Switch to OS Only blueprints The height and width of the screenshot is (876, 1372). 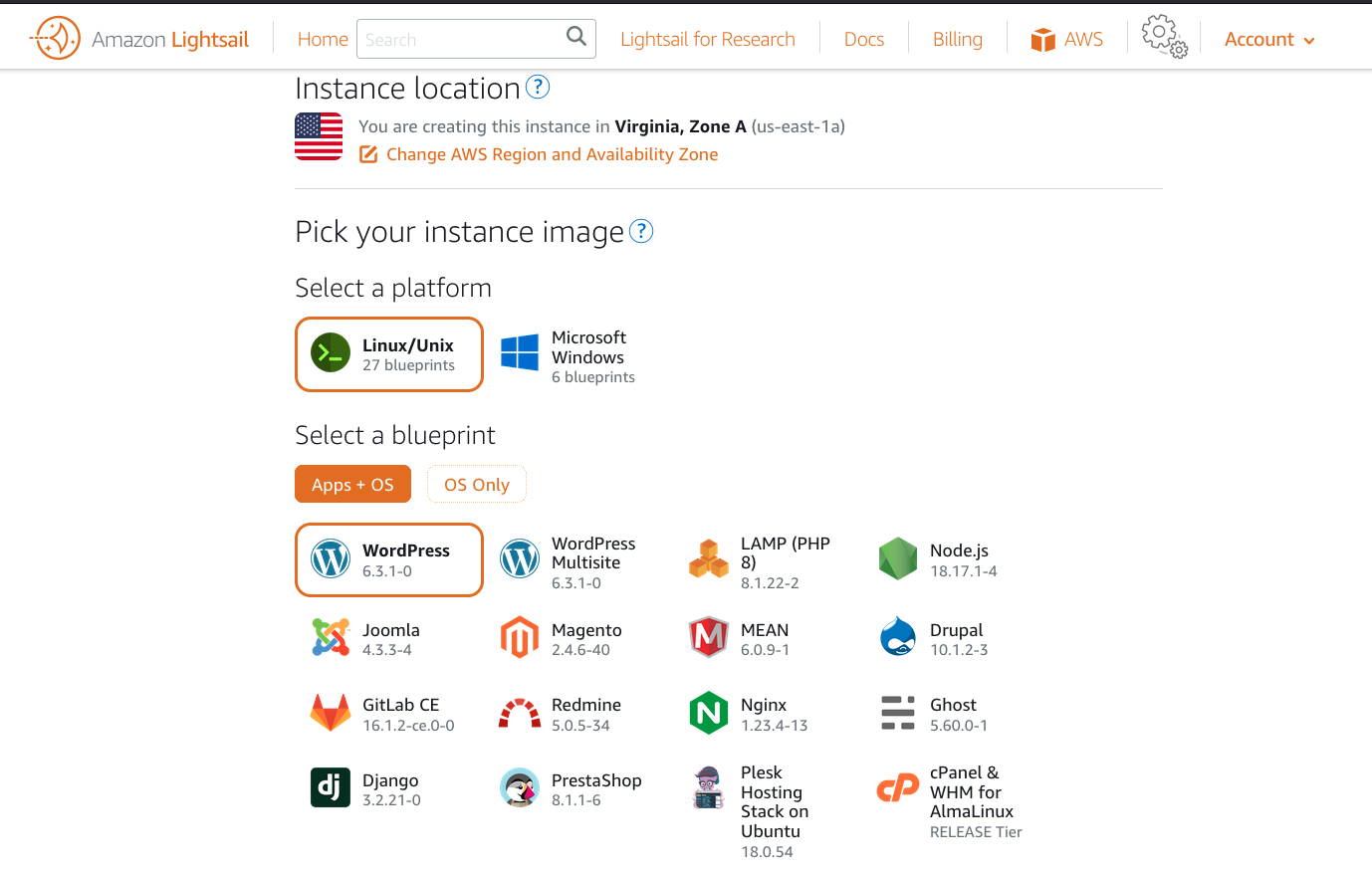(x=477, y=485)
